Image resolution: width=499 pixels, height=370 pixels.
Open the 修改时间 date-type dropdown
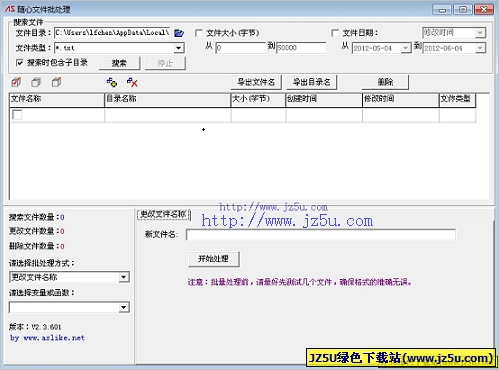[x=480, y=33]
